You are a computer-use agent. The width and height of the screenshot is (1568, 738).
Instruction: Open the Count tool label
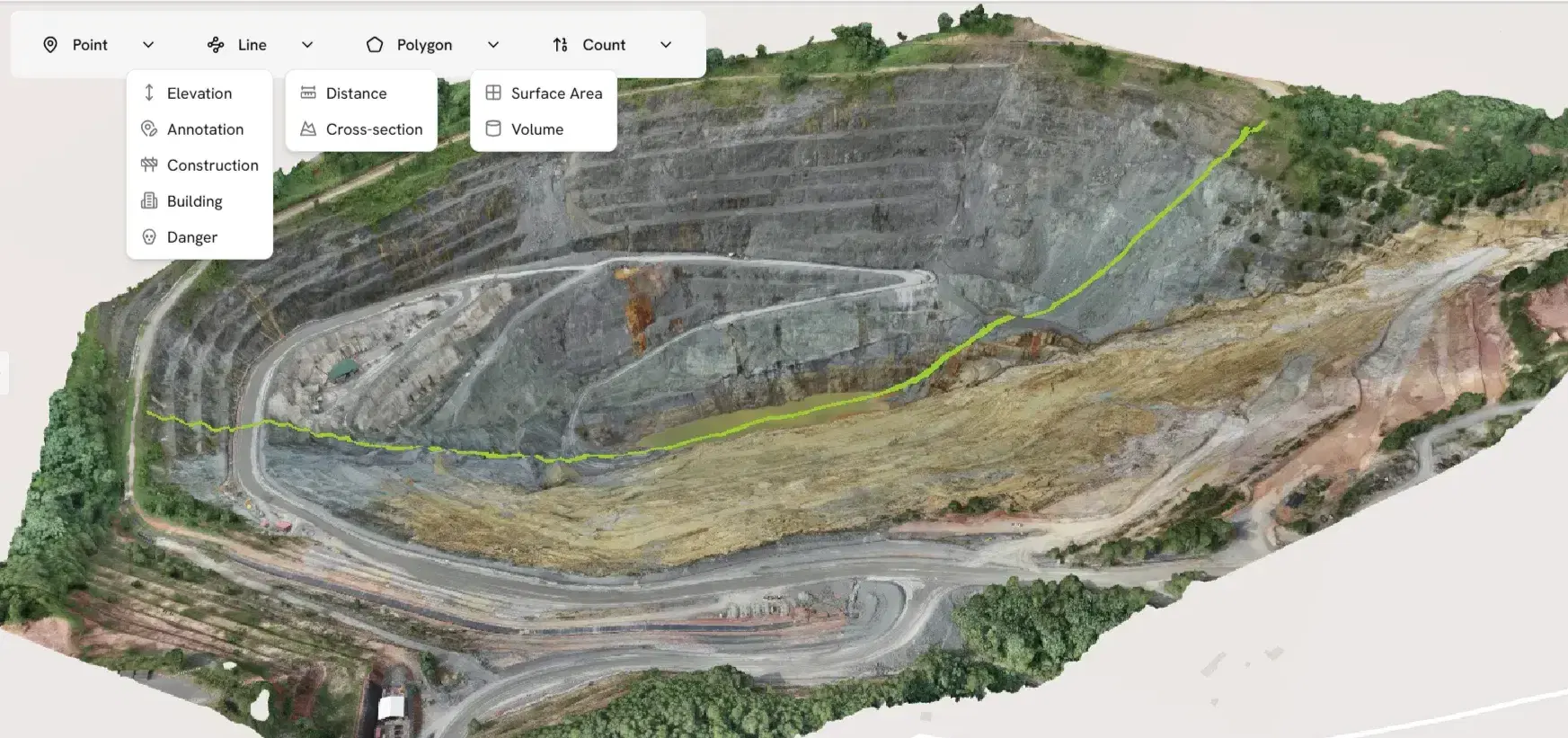pyautogui.click(x=604, y=45)
